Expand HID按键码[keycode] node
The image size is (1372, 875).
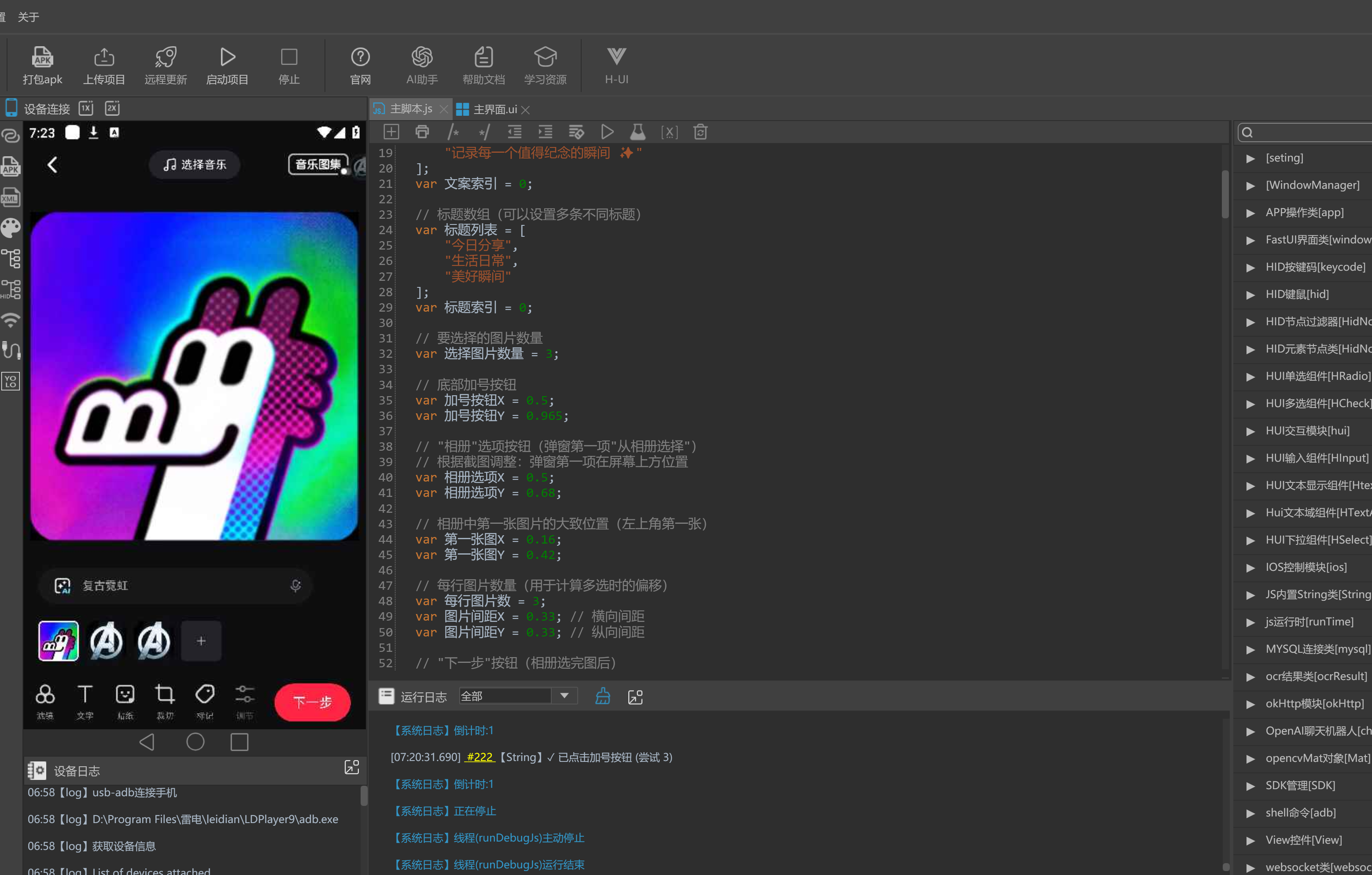(1250, 268)
